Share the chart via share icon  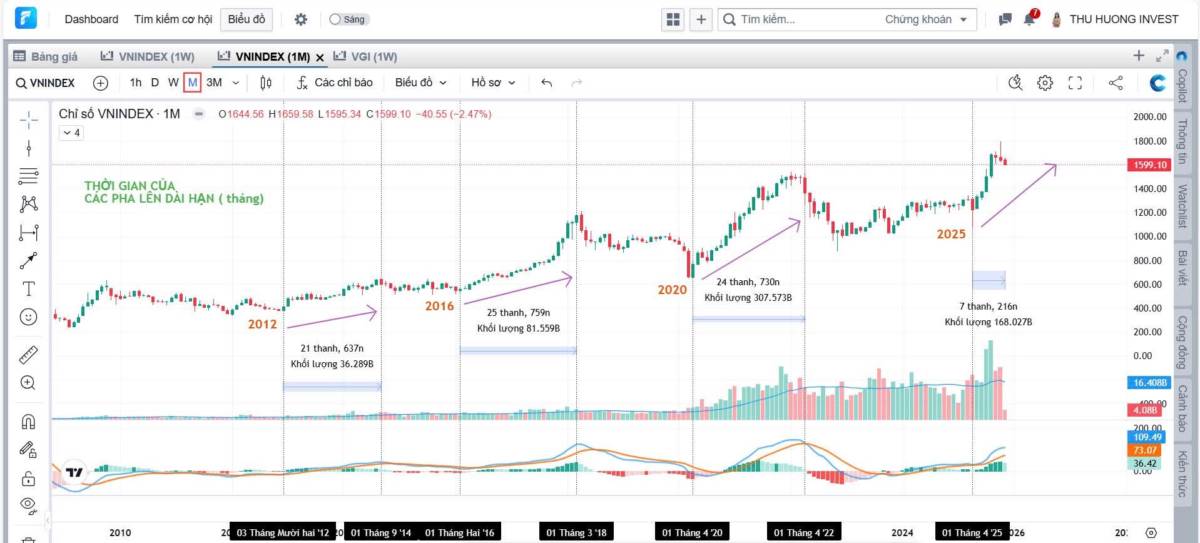pyautogui.click(x=1116, y=83)
